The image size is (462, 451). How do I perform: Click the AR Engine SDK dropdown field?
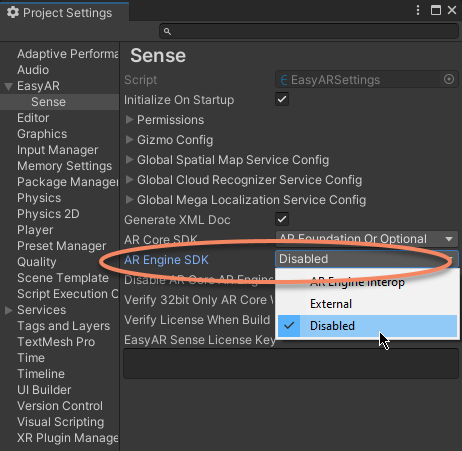(x=367, y=259)
